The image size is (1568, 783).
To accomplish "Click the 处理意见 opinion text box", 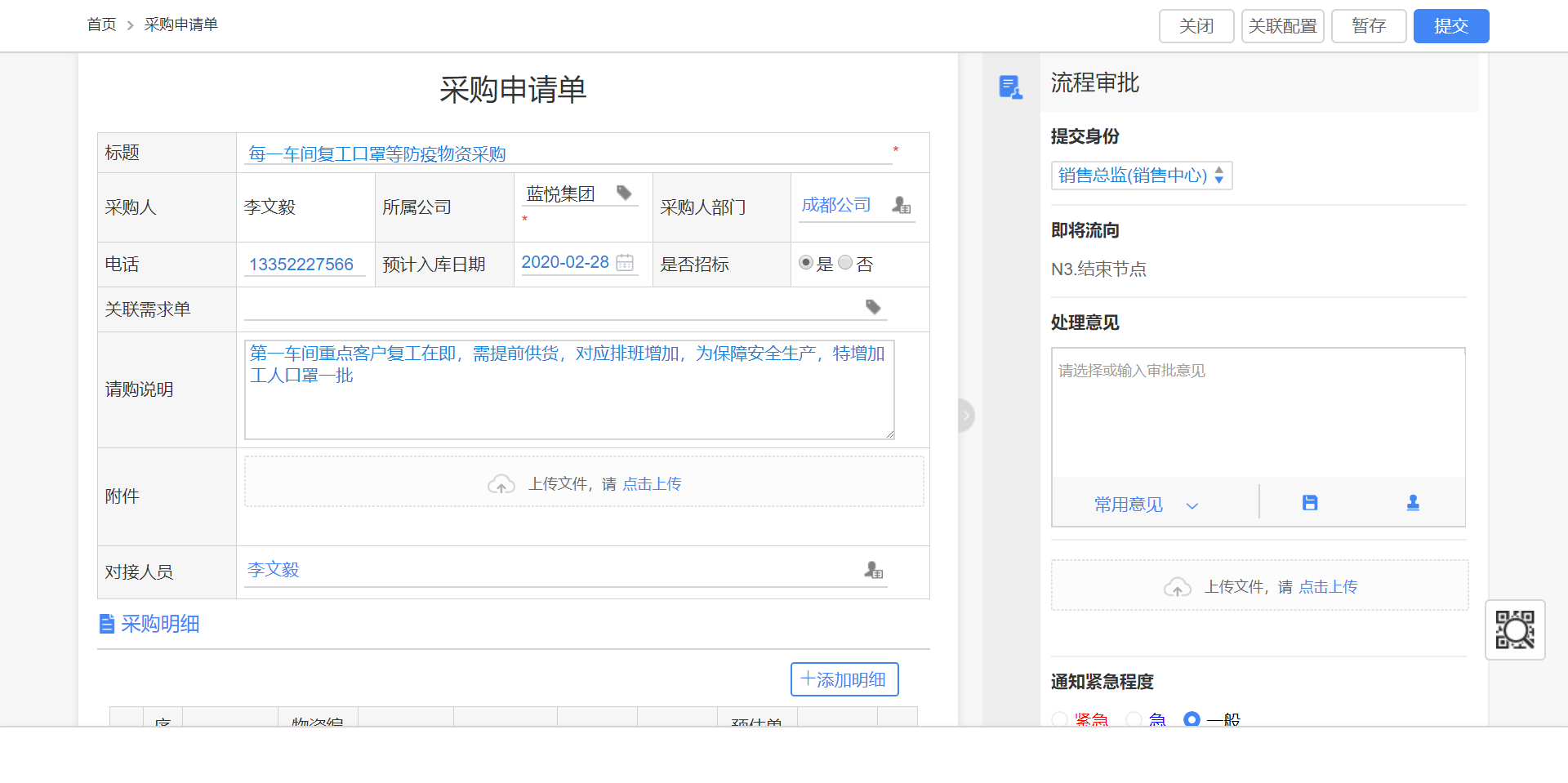I will [x=1258, y=412].
